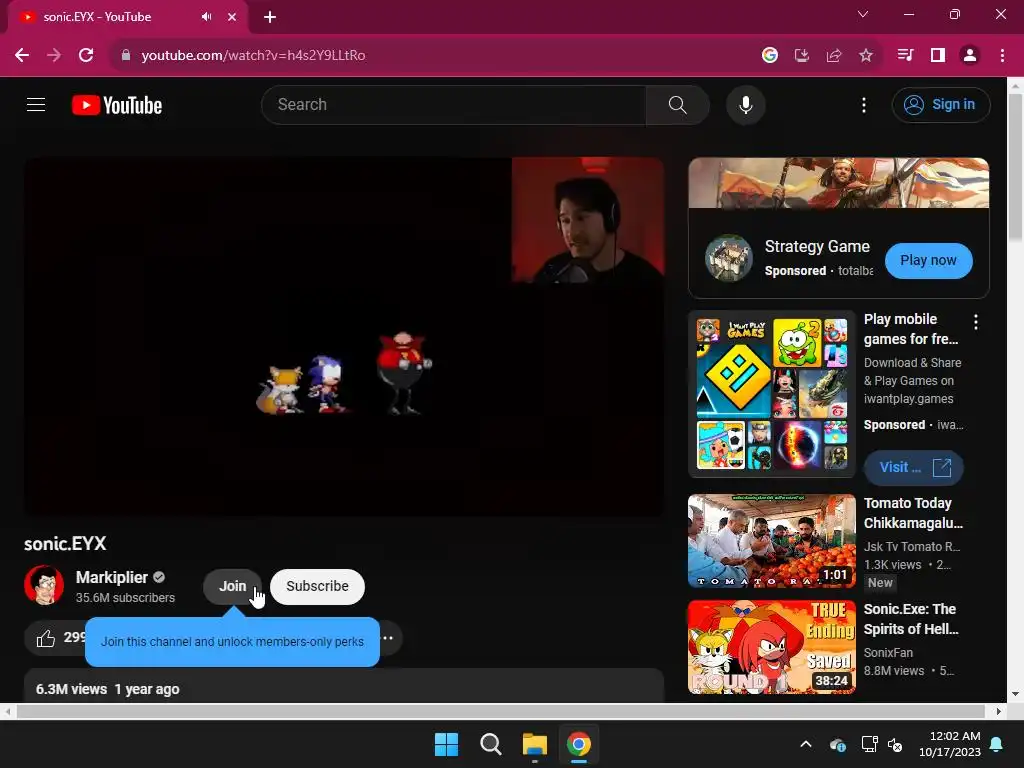
Task: Click the 6.3M views description box
Action: click(344, 686)
